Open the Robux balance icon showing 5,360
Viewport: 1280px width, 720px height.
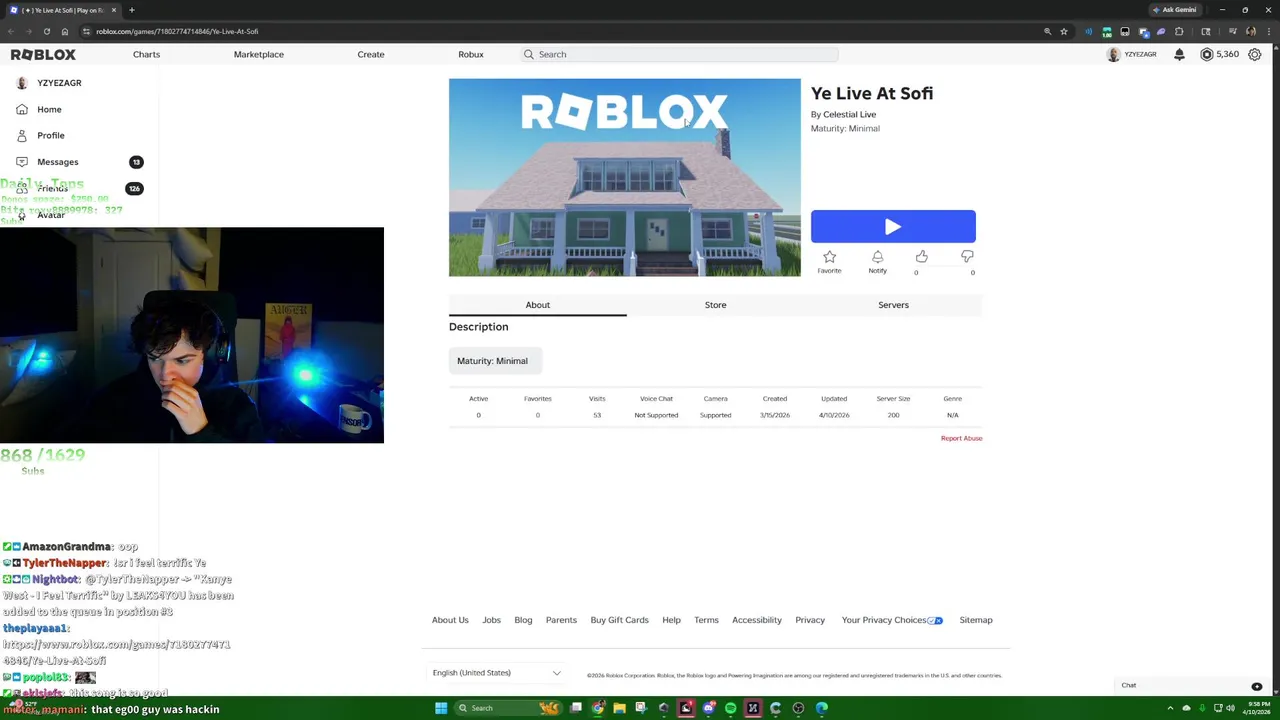coord(1207,54)
